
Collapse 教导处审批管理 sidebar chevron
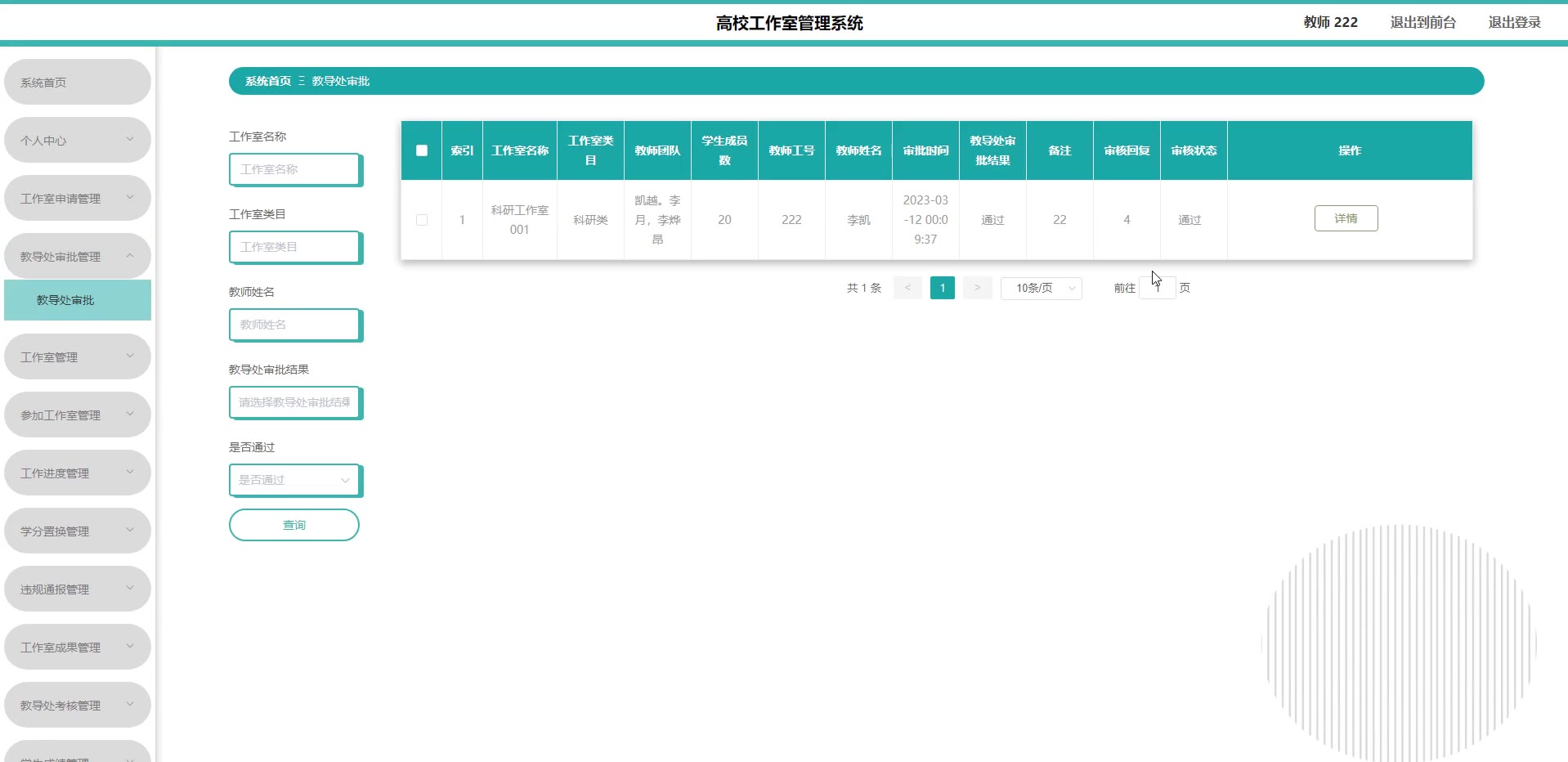[x=130, y=256]
